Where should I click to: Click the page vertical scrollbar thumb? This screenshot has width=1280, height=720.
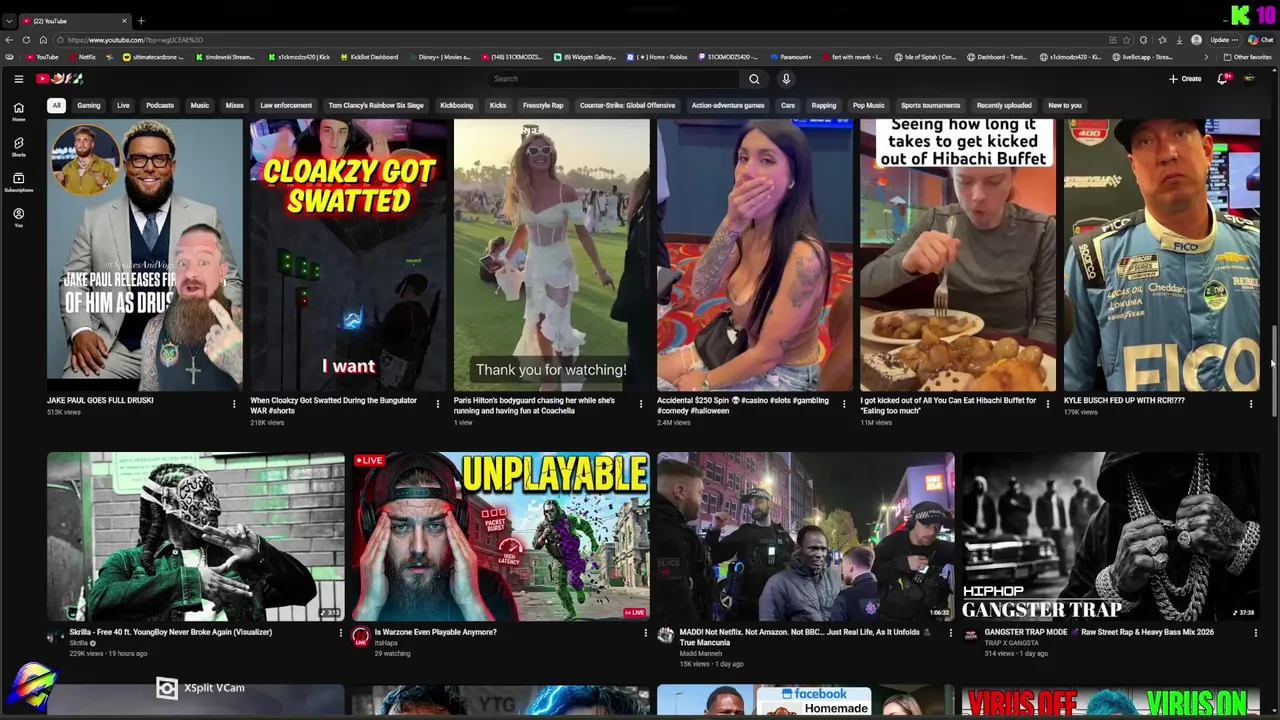[1273, 370]
